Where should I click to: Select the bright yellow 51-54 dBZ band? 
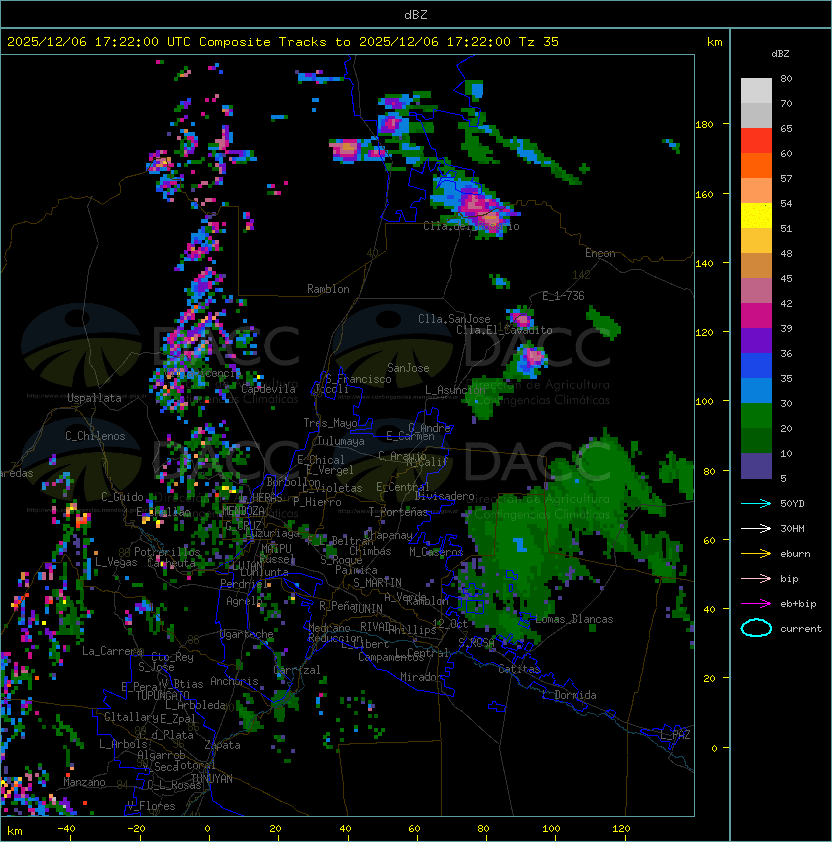[x=756, y=216]
